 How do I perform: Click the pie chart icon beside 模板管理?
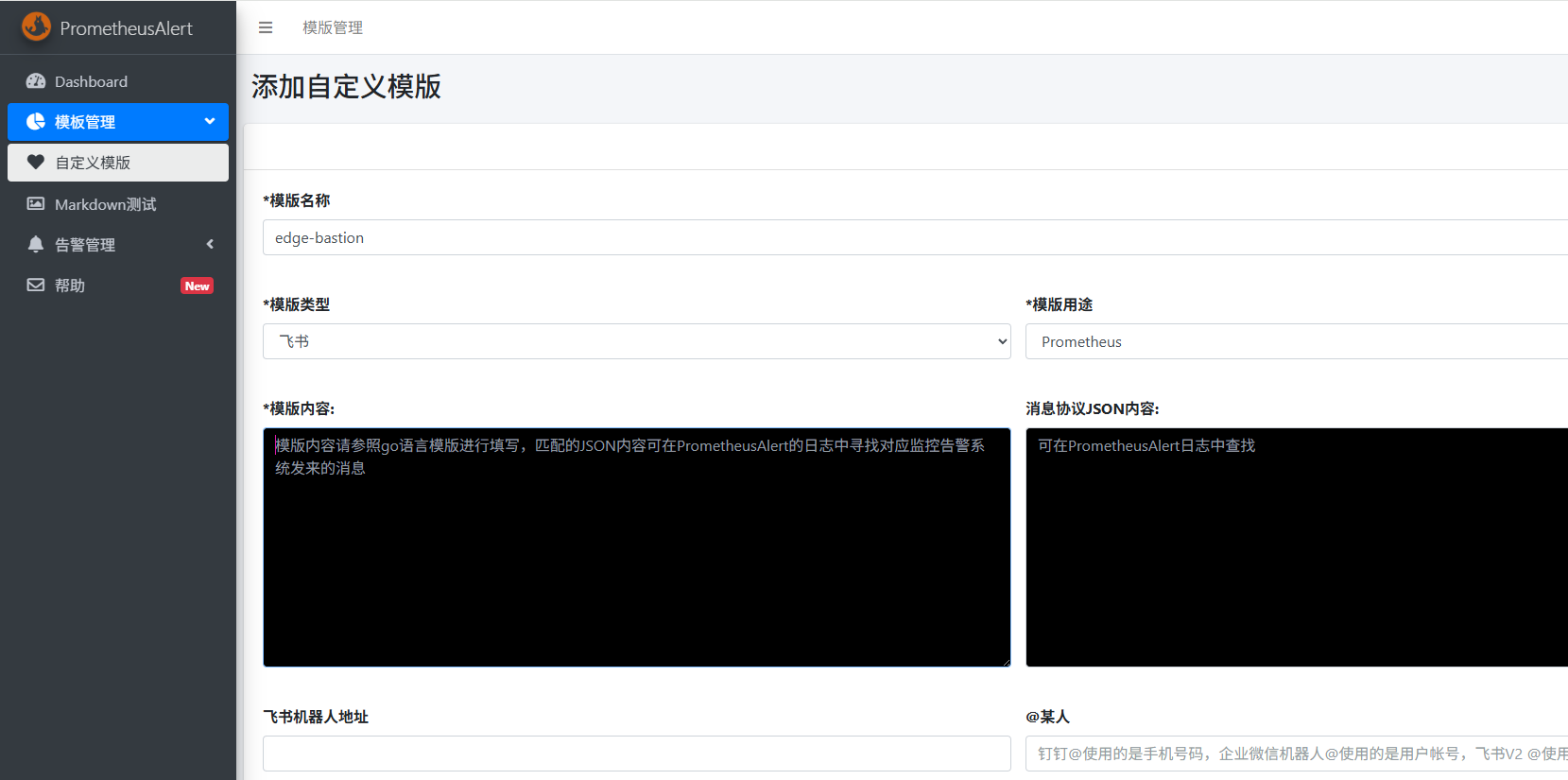click(x=36, y=121)
